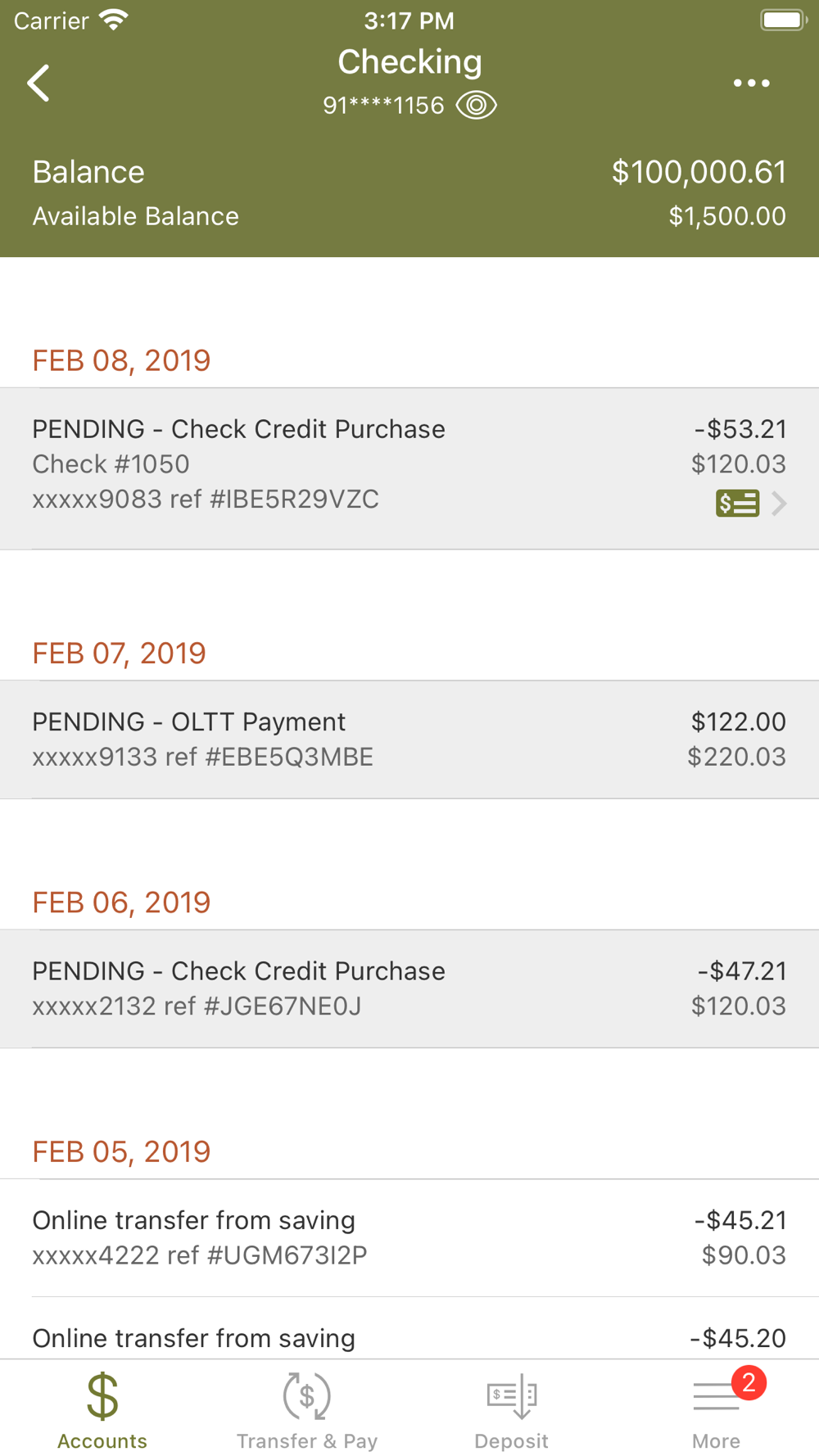Viewport: 819px width, 1456px height.
Task: Select Online transfer ref #UGM673I2P
Action: [x=409, y=1237]
